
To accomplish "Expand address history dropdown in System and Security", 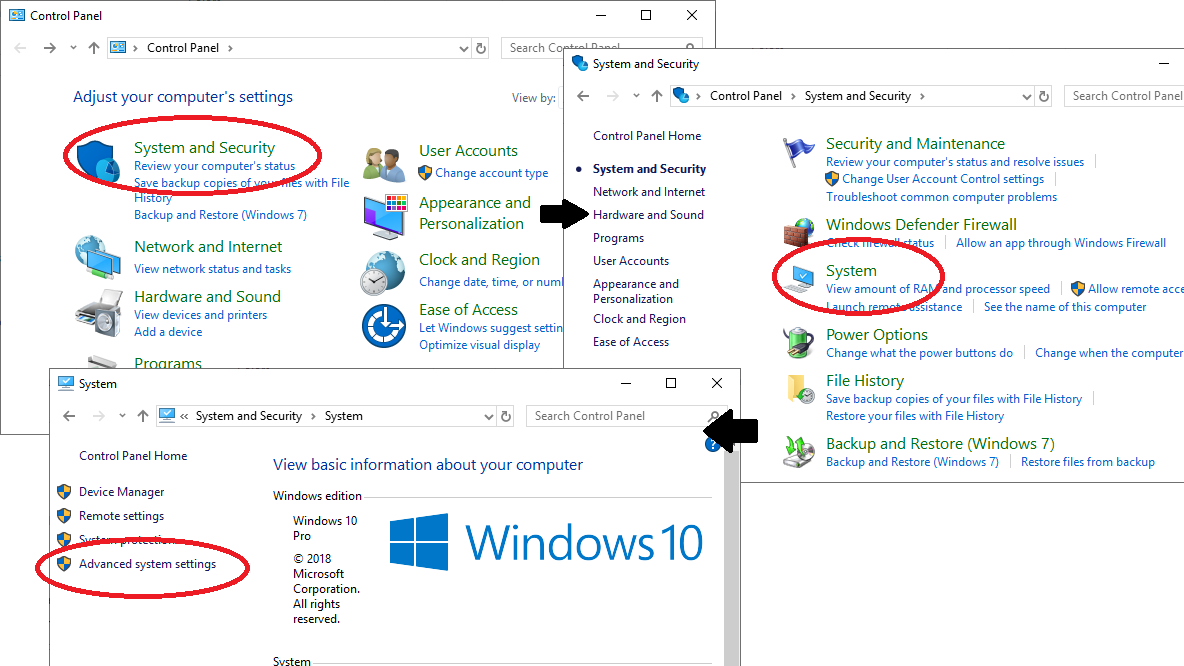I will 1026,97.
